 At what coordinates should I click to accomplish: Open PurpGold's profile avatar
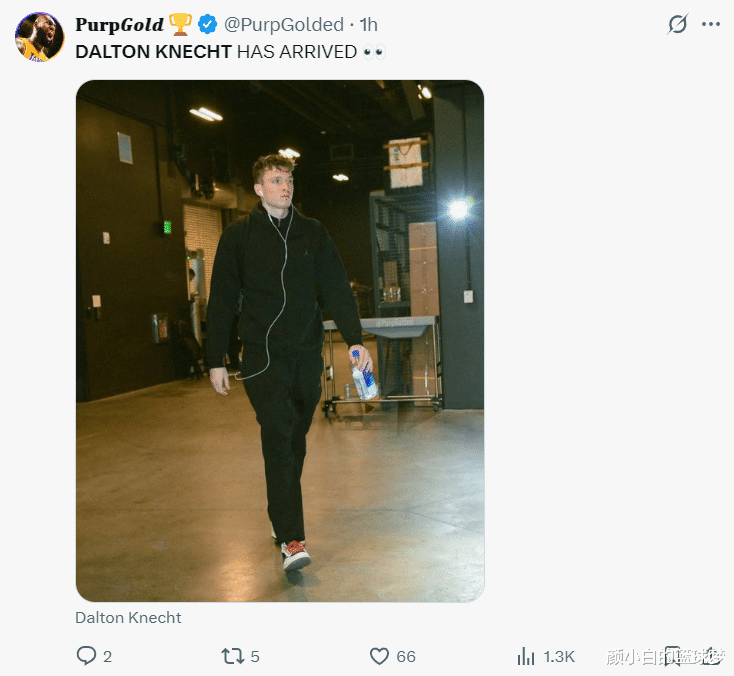click(39, 37)
